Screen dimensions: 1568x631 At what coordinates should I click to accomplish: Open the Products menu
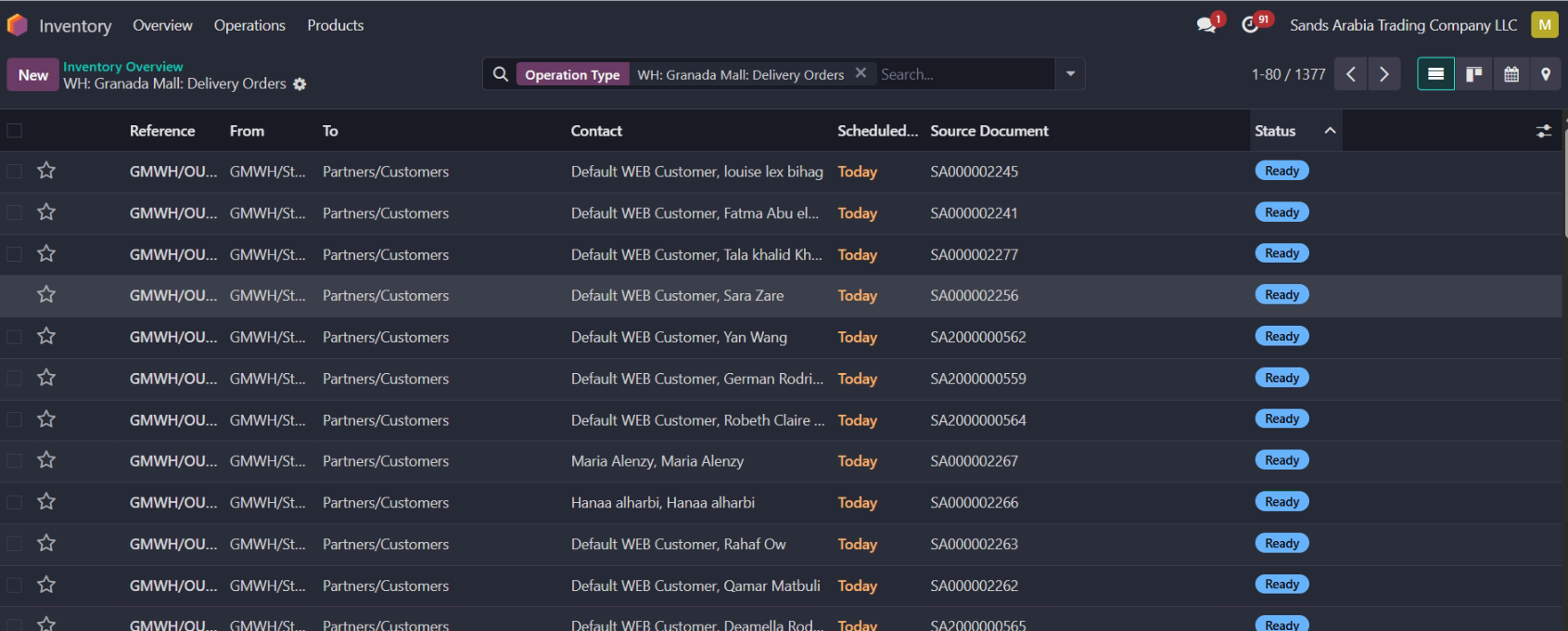(x=335, y=25)
